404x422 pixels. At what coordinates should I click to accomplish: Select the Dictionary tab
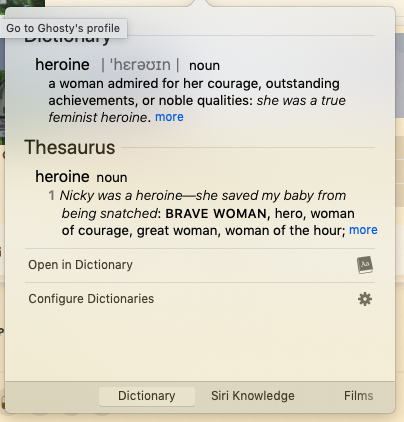147,396
